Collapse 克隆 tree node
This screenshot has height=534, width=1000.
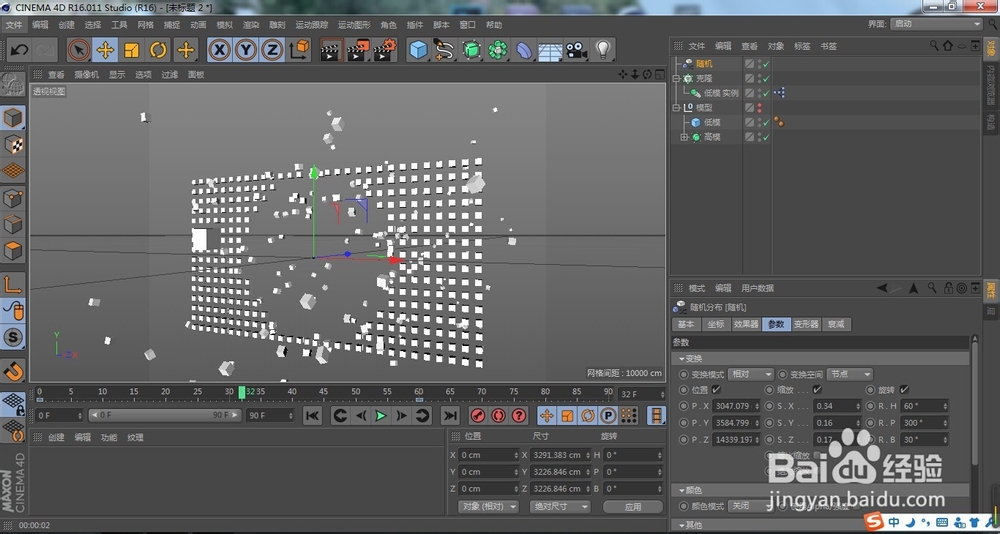(x=677, y=78)
